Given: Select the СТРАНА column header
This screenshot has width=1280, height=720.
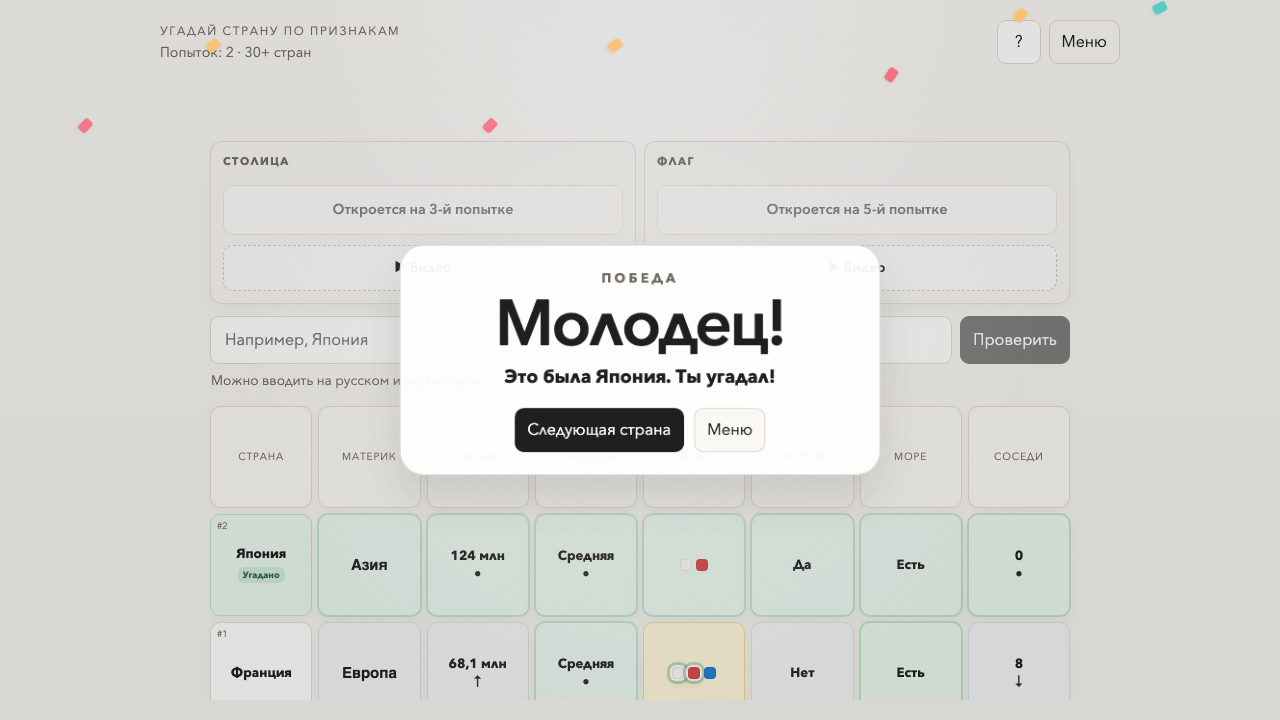Looking at the screenshot, I should pos(260,456).
